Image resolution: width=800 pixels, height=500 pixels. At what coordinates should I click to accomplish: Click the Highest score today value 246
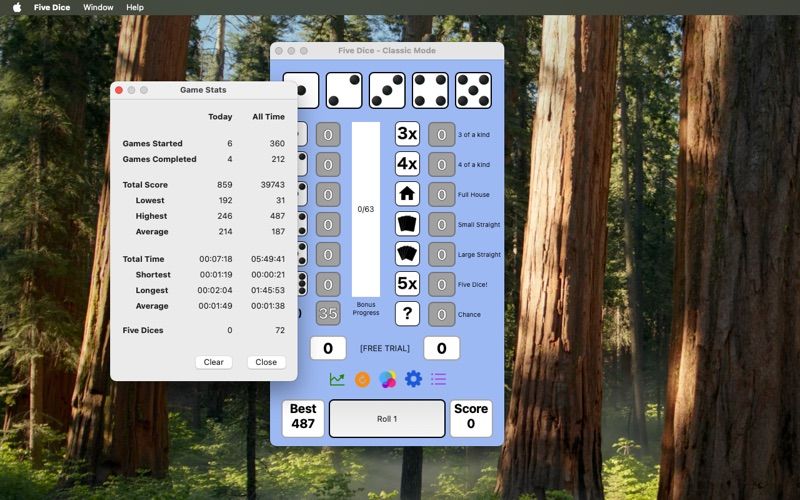point(225,216)
